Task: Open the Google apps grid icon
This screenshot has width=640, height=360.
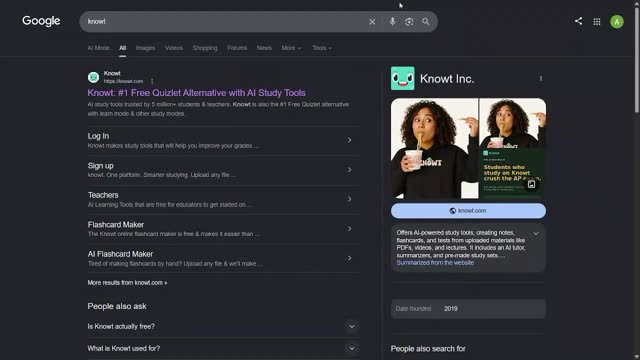Action: [597, 22]
